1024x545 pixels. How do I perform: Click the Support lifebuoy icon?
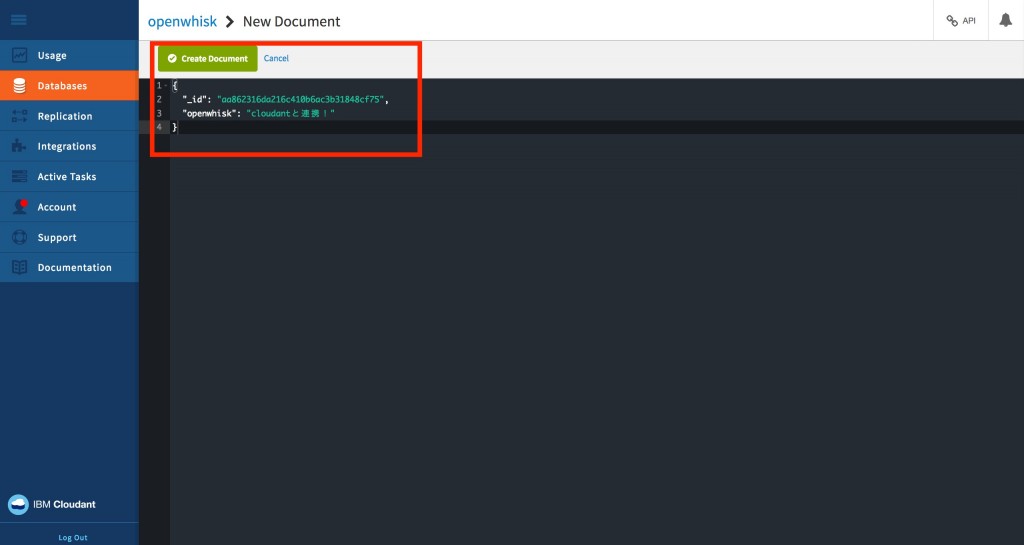pos(20,237)
